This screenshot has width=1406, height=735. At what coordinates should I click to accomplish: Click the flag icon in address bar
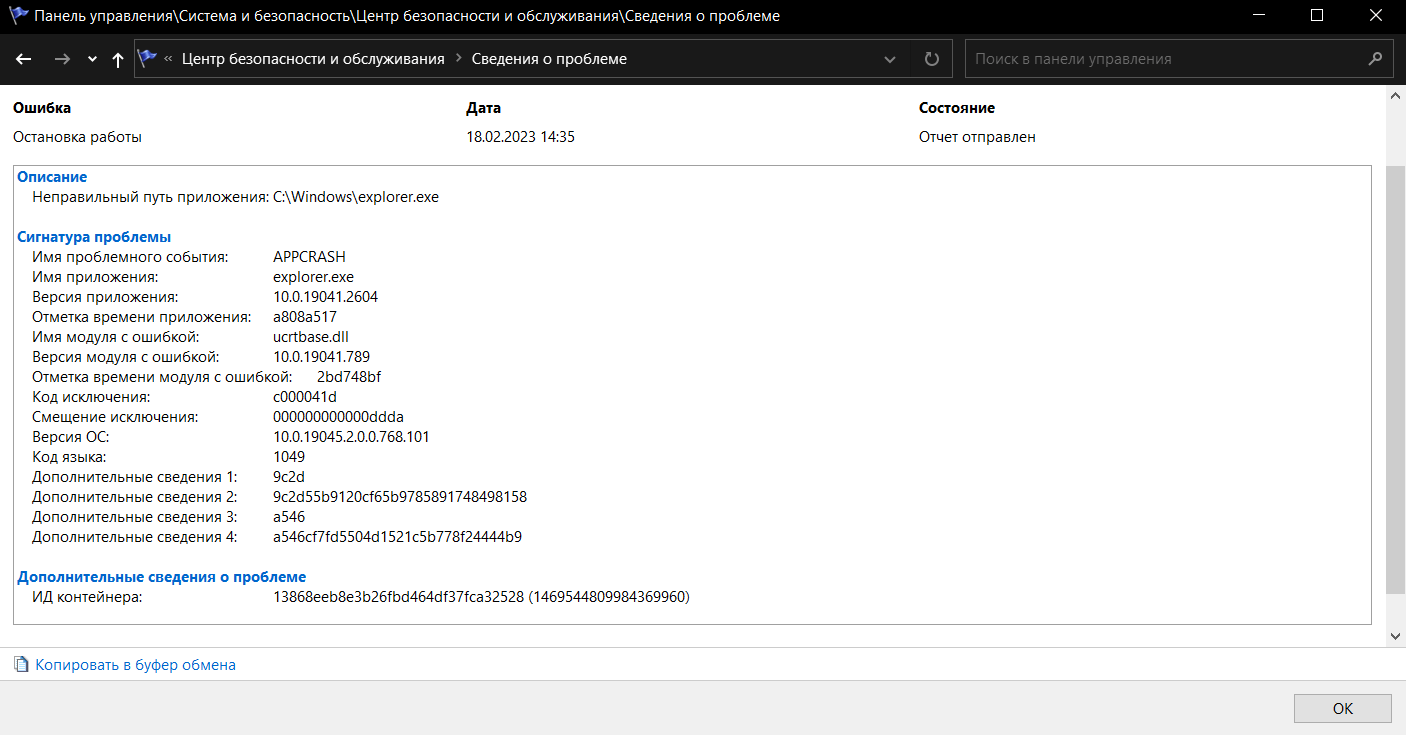pyautogui.click(x=148, y=59)
